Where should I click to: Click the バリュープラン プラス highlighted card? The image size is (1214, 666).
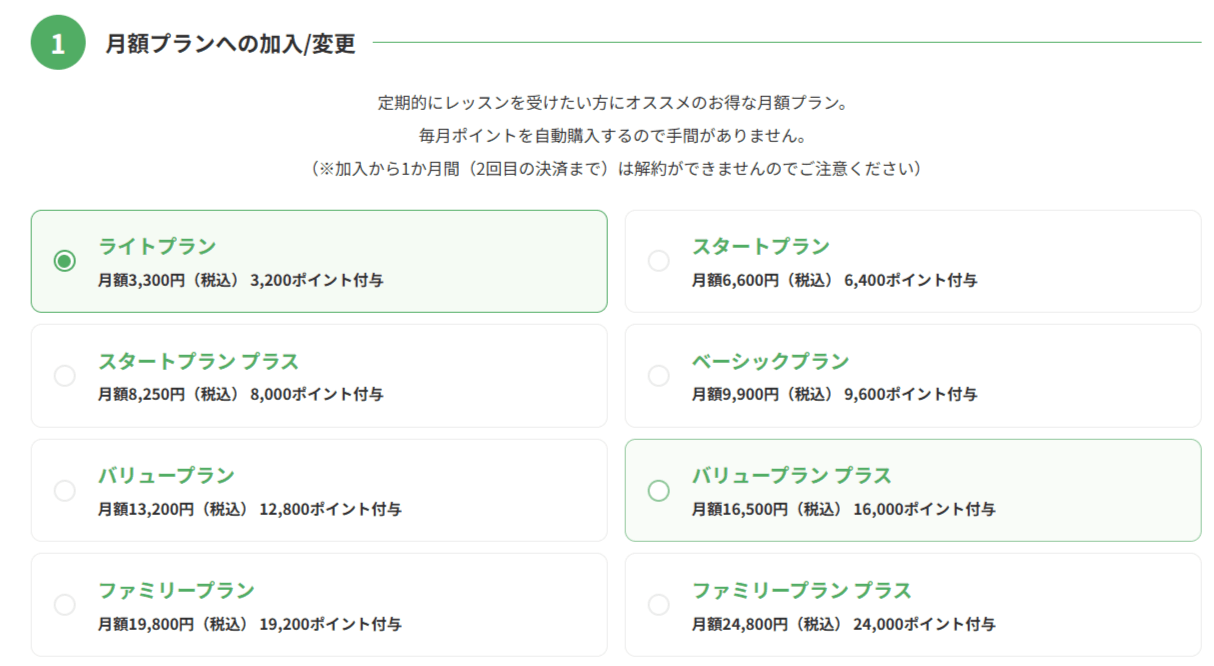click(910, 491)
